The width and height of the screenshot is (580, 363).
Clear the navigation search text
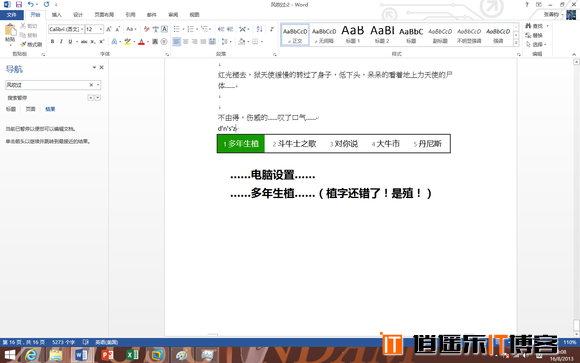(91, 85)
